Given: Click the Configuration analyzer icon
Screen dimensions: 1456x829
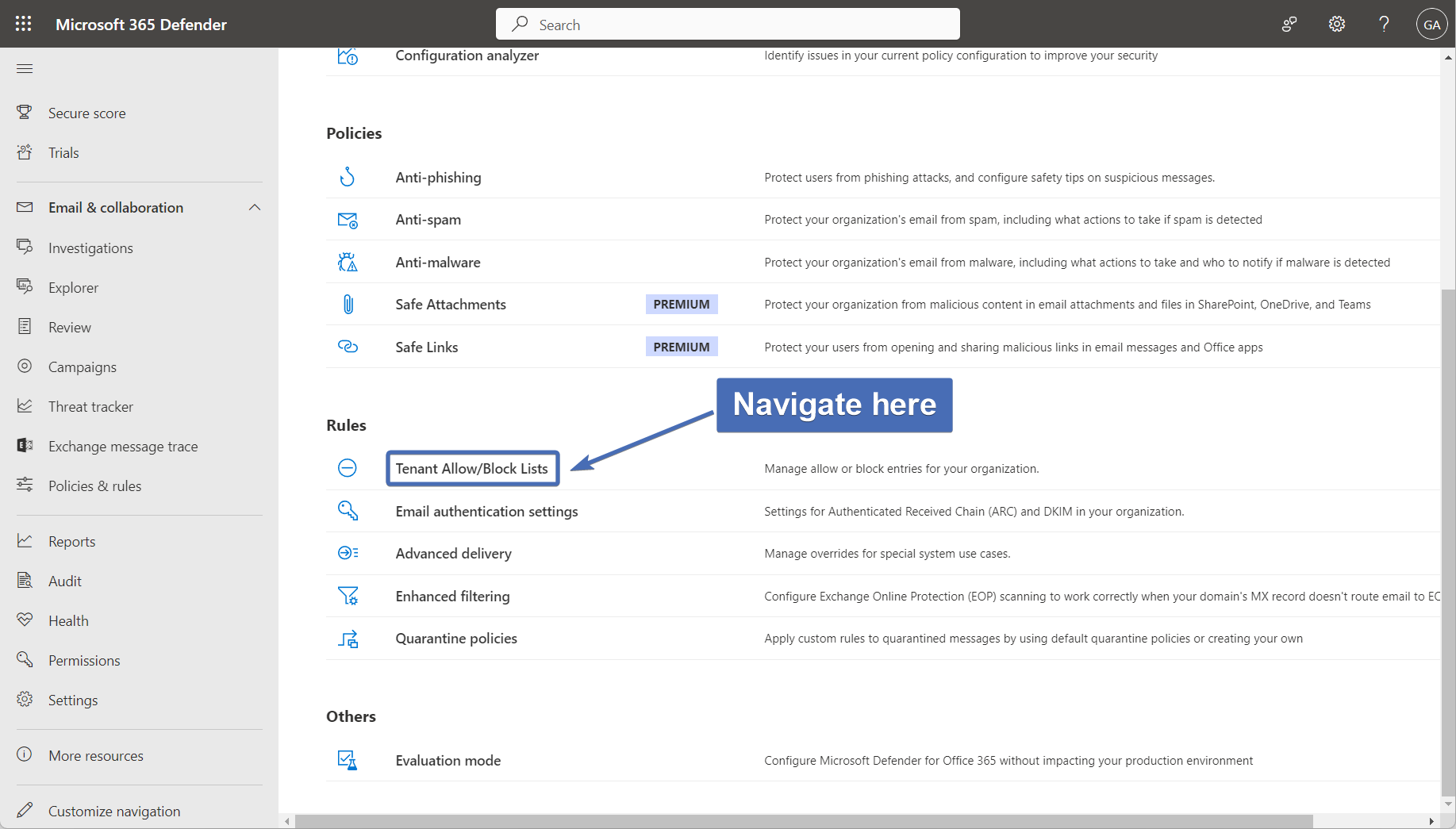Looking at the screenshot, I should point(348,56).
